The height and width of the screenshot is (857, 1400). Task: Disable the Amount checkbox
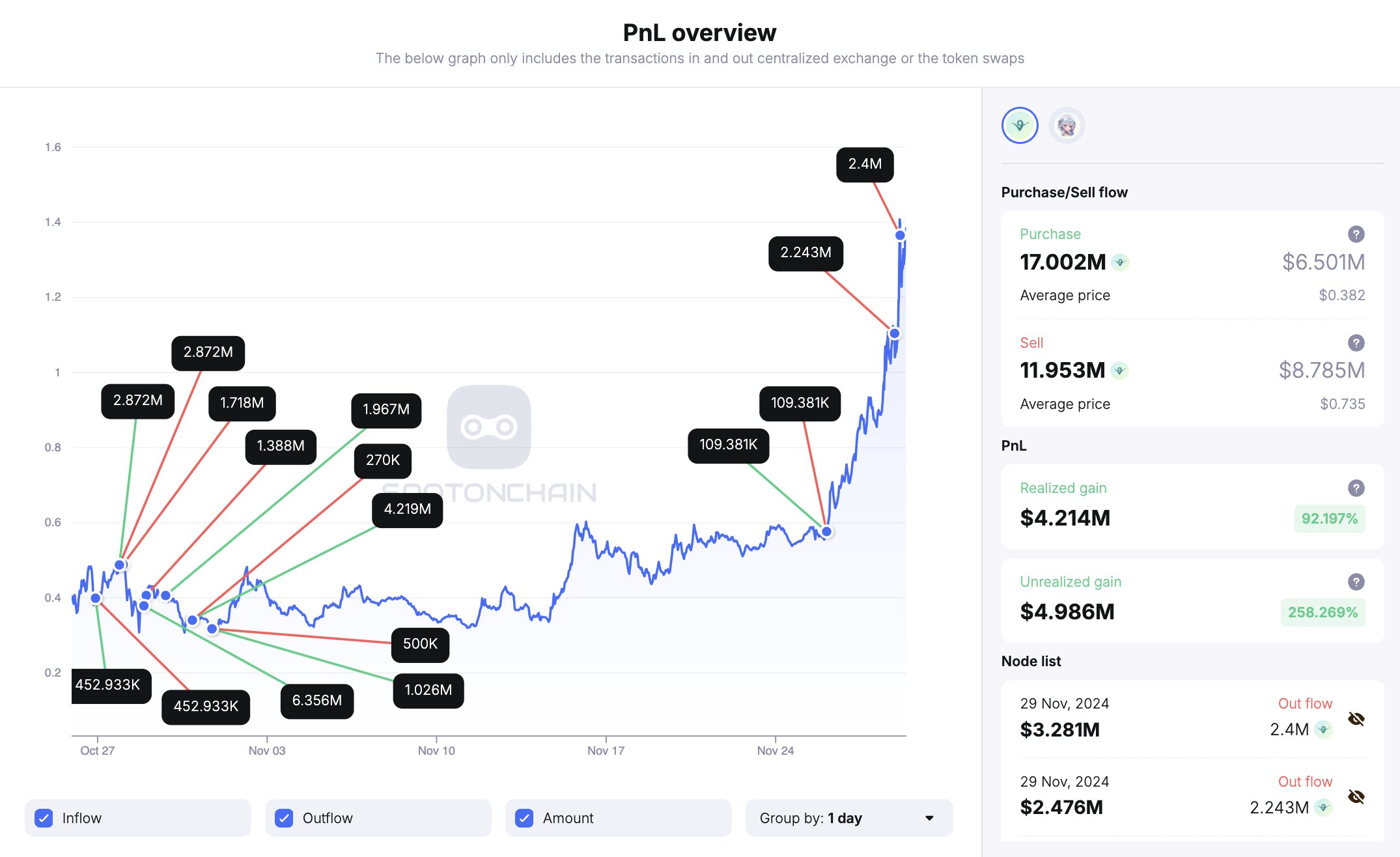pos(524,818)
